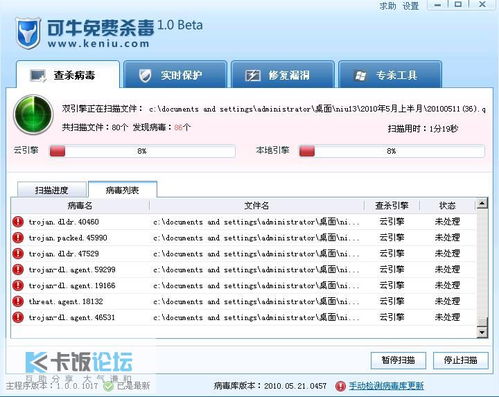Click the currently scanned file path text

pyautogui.click(x=317, y=109)
